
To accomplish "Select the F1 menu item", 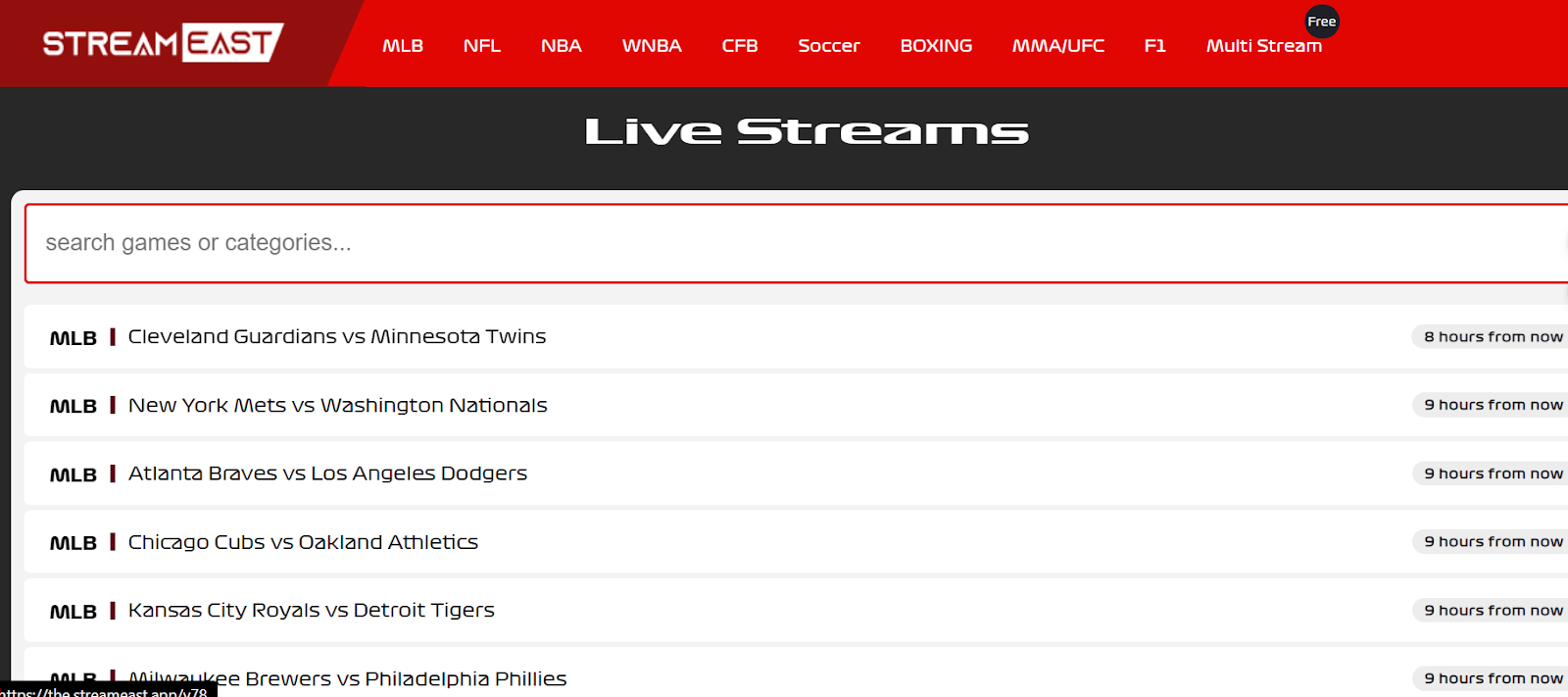I will pos(1155,46).
